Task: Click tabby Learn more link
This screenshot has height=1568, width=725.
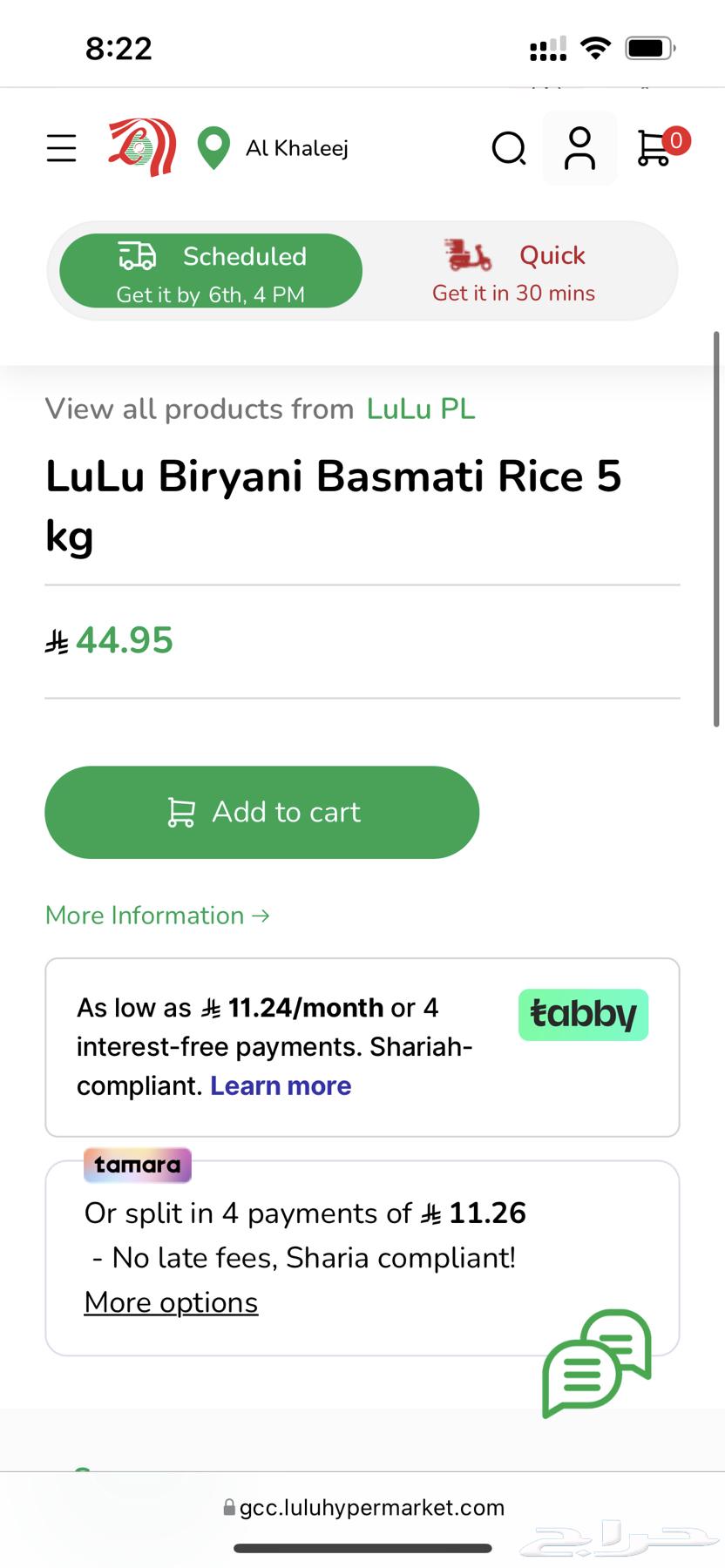Action: point(281,1085)
